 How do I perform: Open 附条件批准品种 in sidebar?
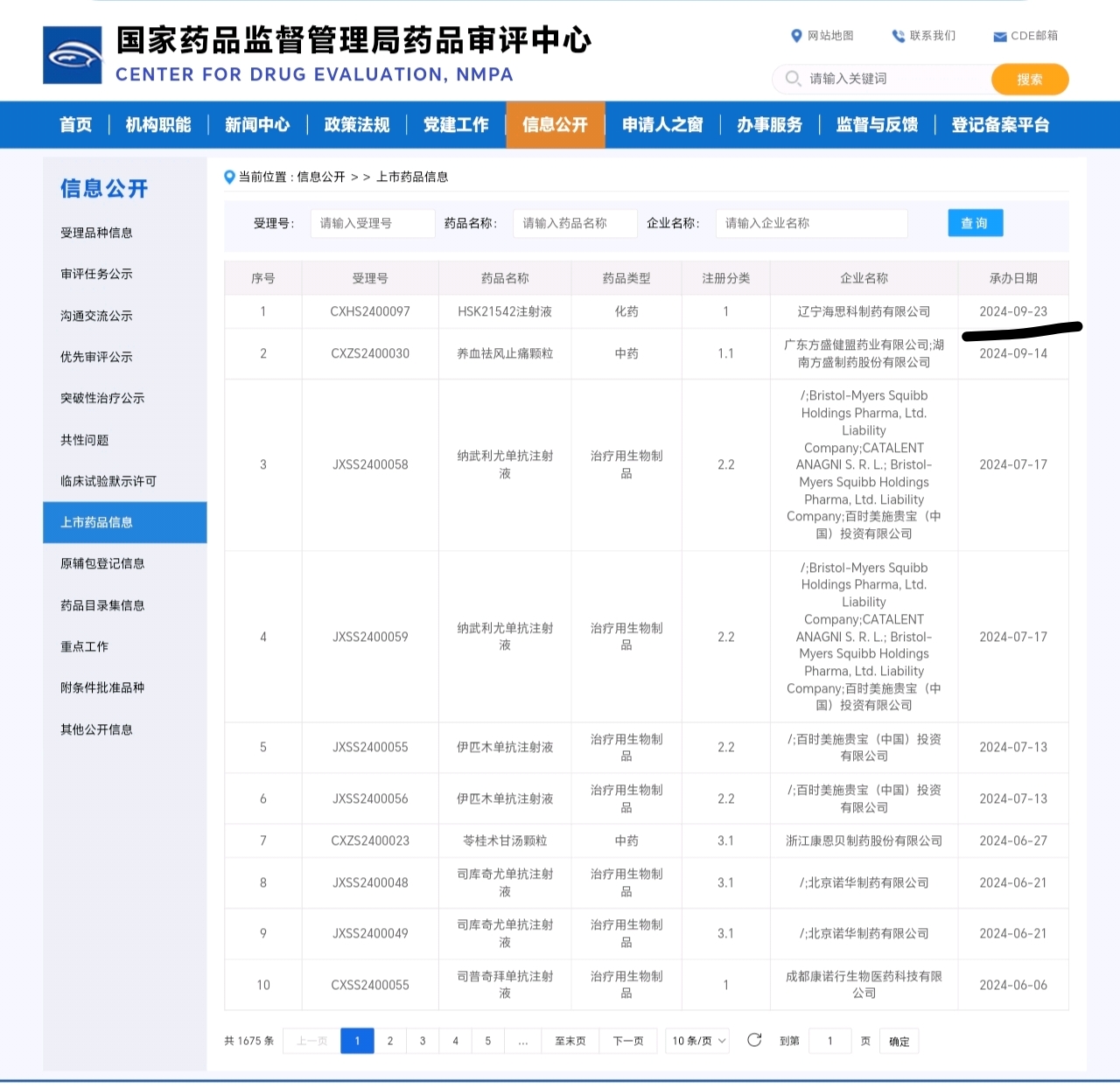[102, 687]
